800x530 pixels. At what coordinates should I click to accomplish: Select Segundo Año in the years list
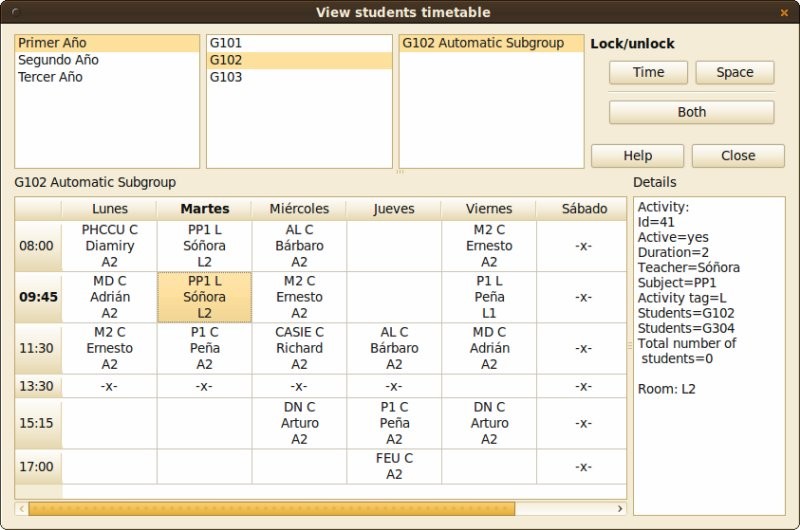click(x=107, y=60)
